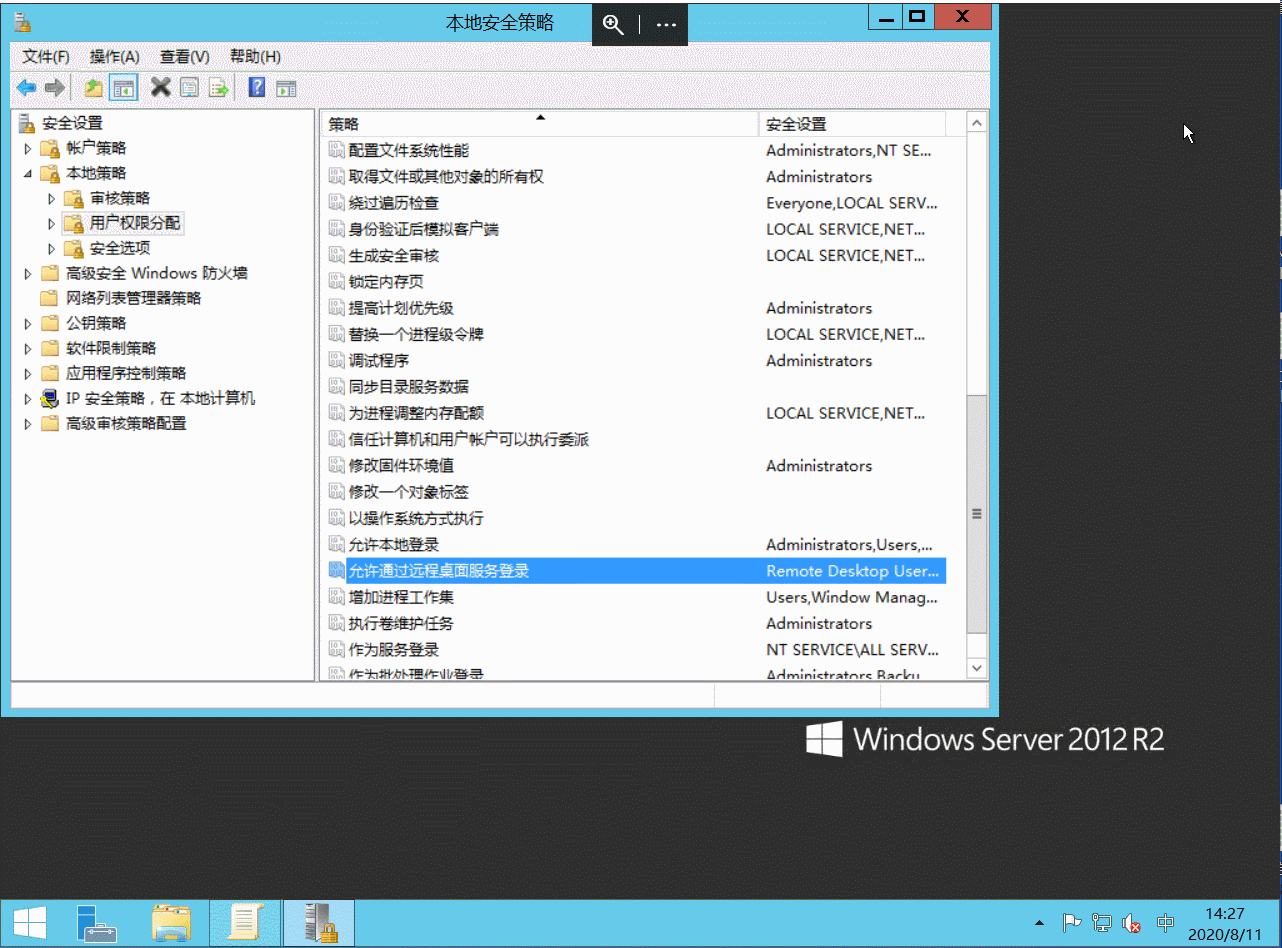Open Server Manager from the taskbar

coord(98,923)
